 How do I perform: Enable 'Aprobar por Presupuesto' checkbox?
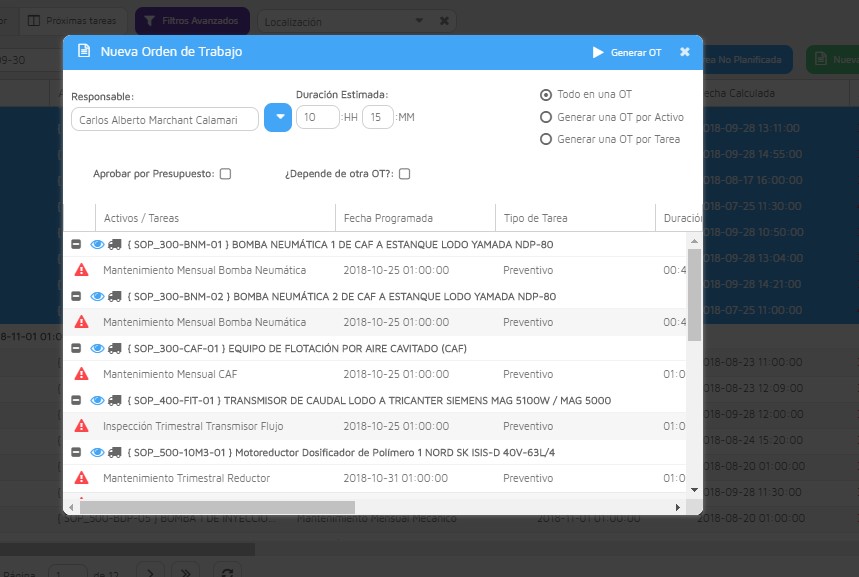click(x=226, y=174)
